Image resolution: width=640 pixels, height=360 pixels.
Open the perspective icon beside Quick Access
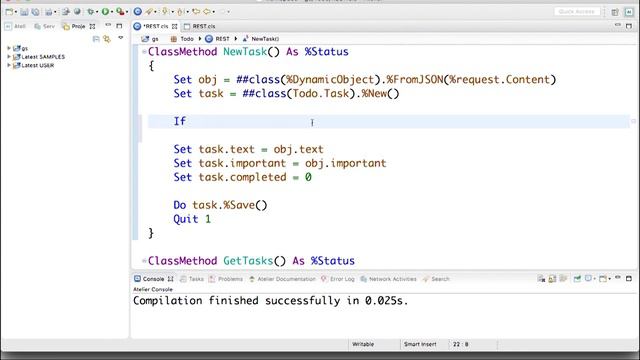(615, 12)
